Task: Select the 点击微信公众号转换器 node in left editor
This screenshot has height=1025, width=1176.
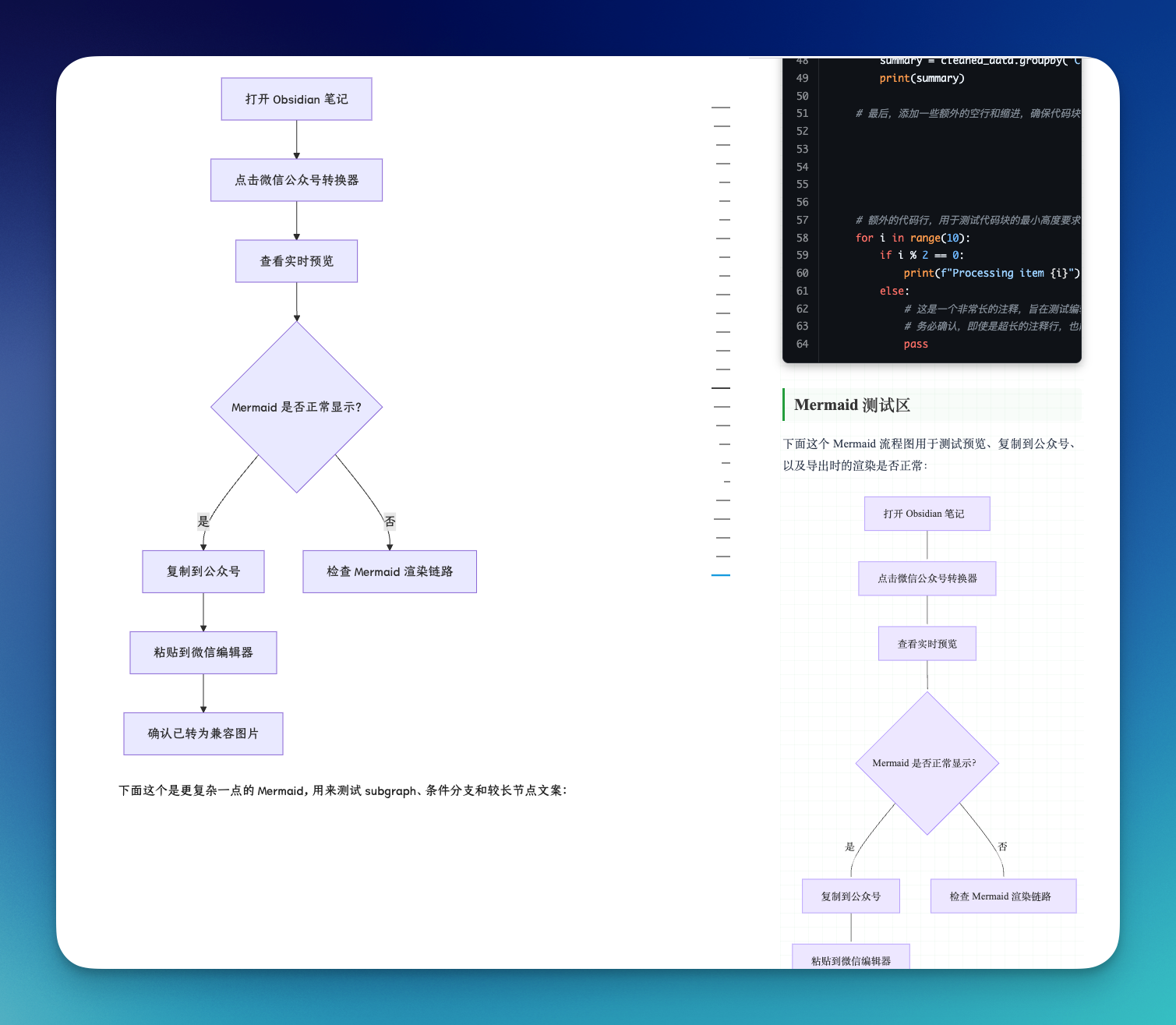Action: coord(296,180)
